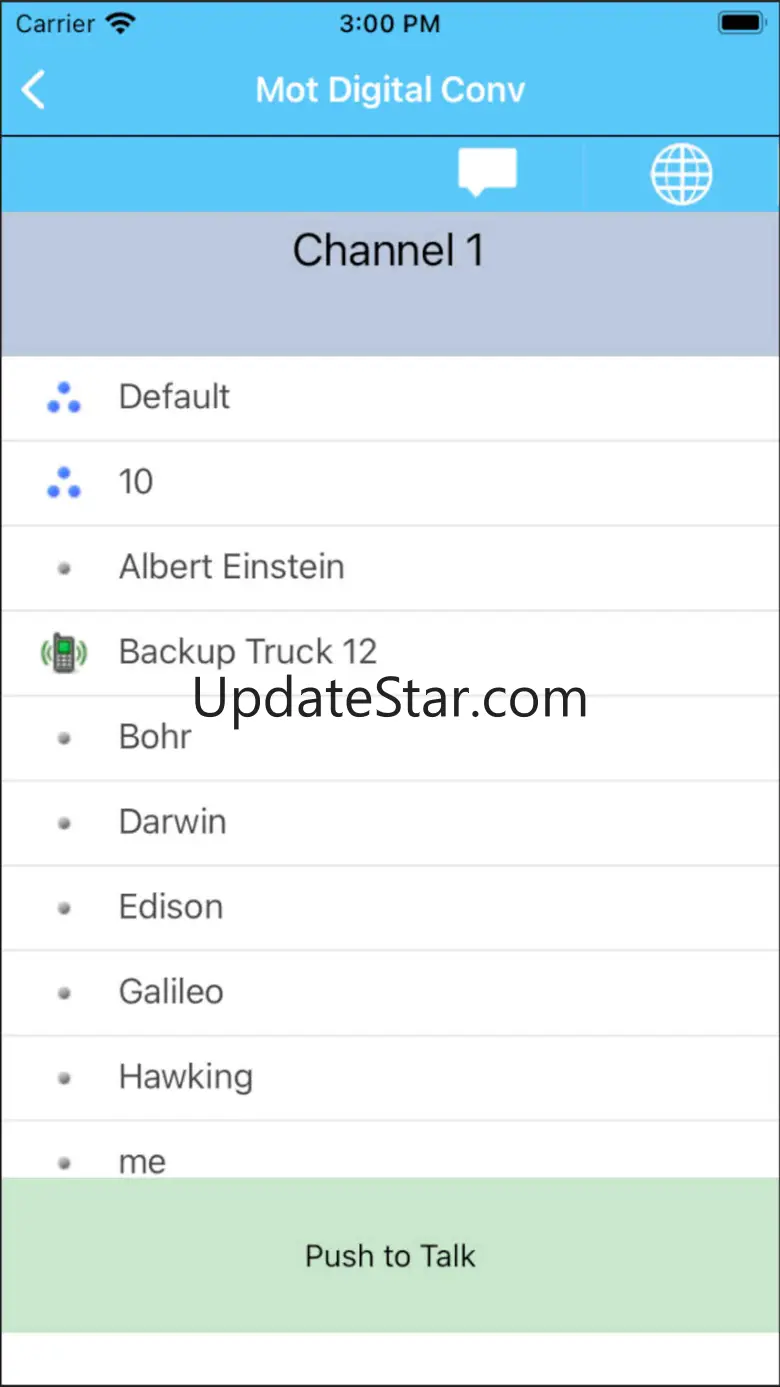780x1387 pixels.
Task: Open the globe map icon
Action: pyautogui.click(x=681, y=173)
